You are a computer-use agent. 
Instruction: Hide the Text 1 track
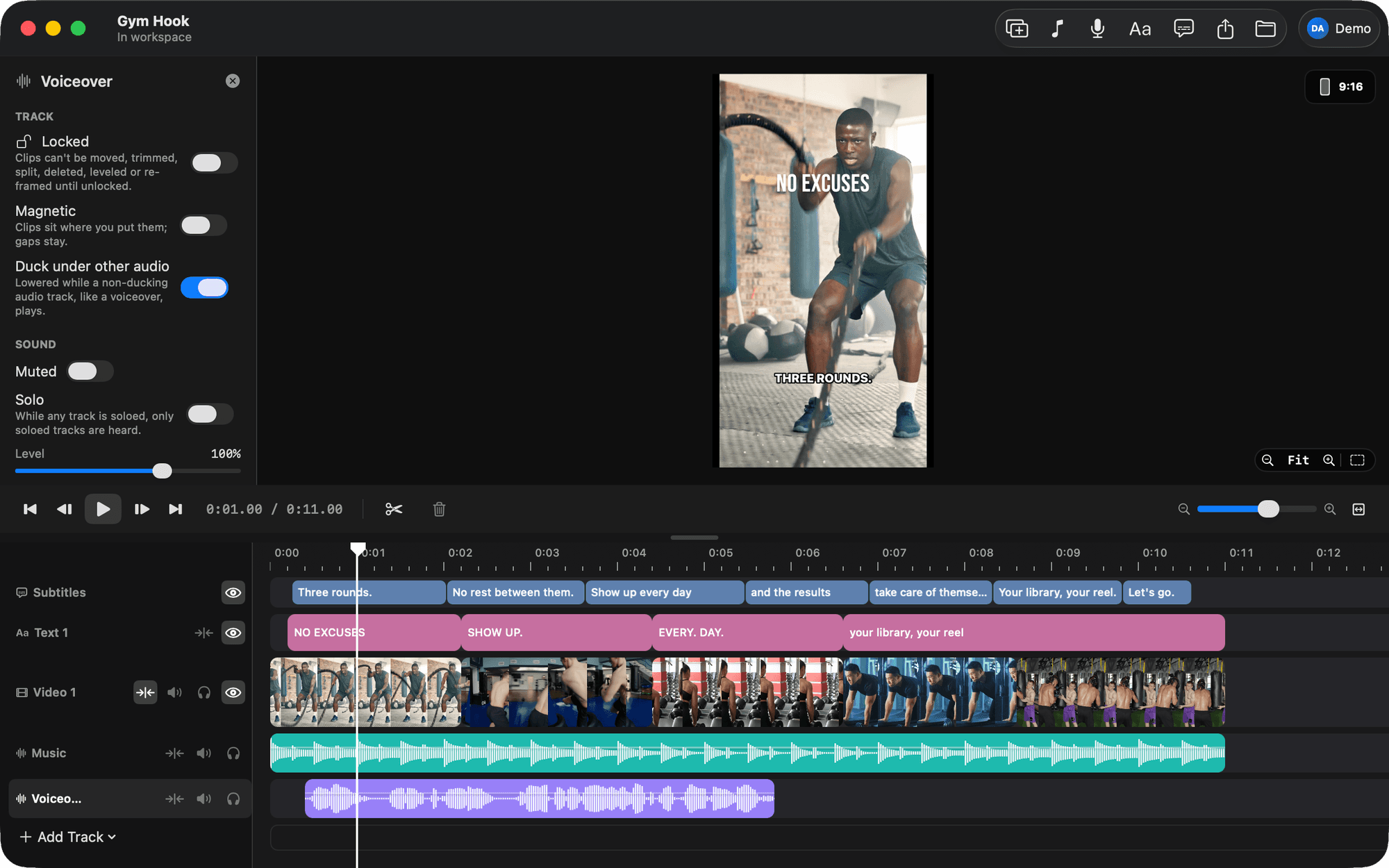tap(233, 633)
